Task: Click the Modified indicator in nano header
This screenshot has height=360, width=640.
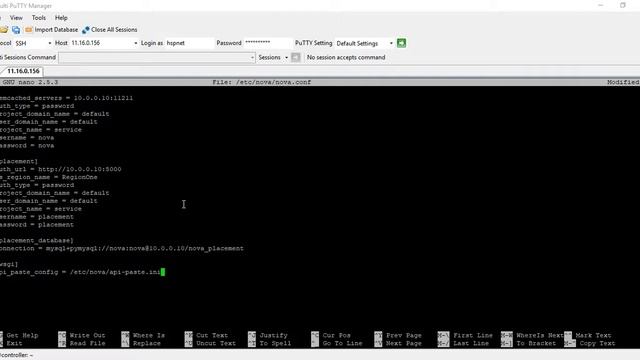Action: tap(623, 82)
